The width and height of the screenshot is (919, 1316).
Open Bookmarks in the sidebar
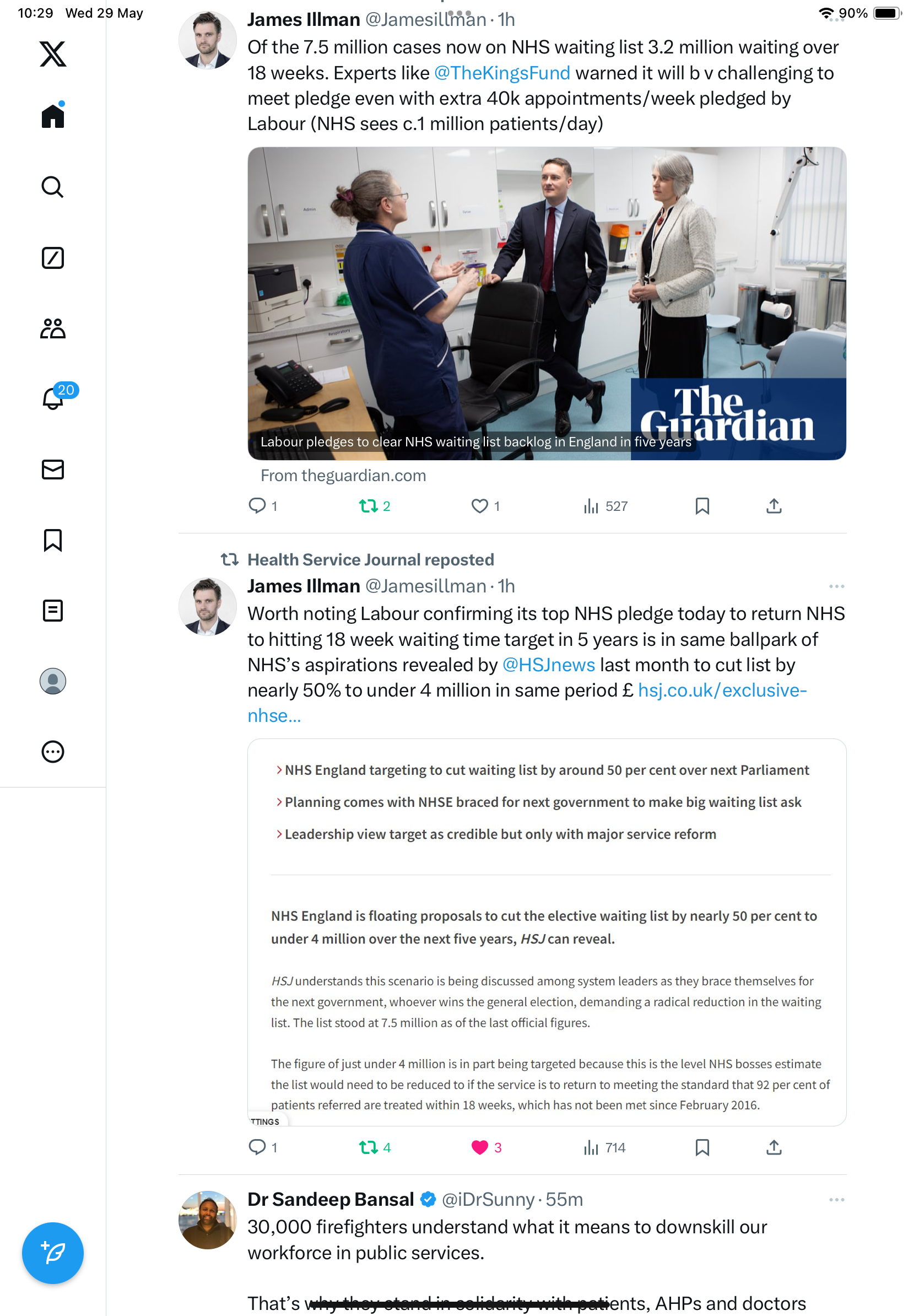click(x=53, y=540)
